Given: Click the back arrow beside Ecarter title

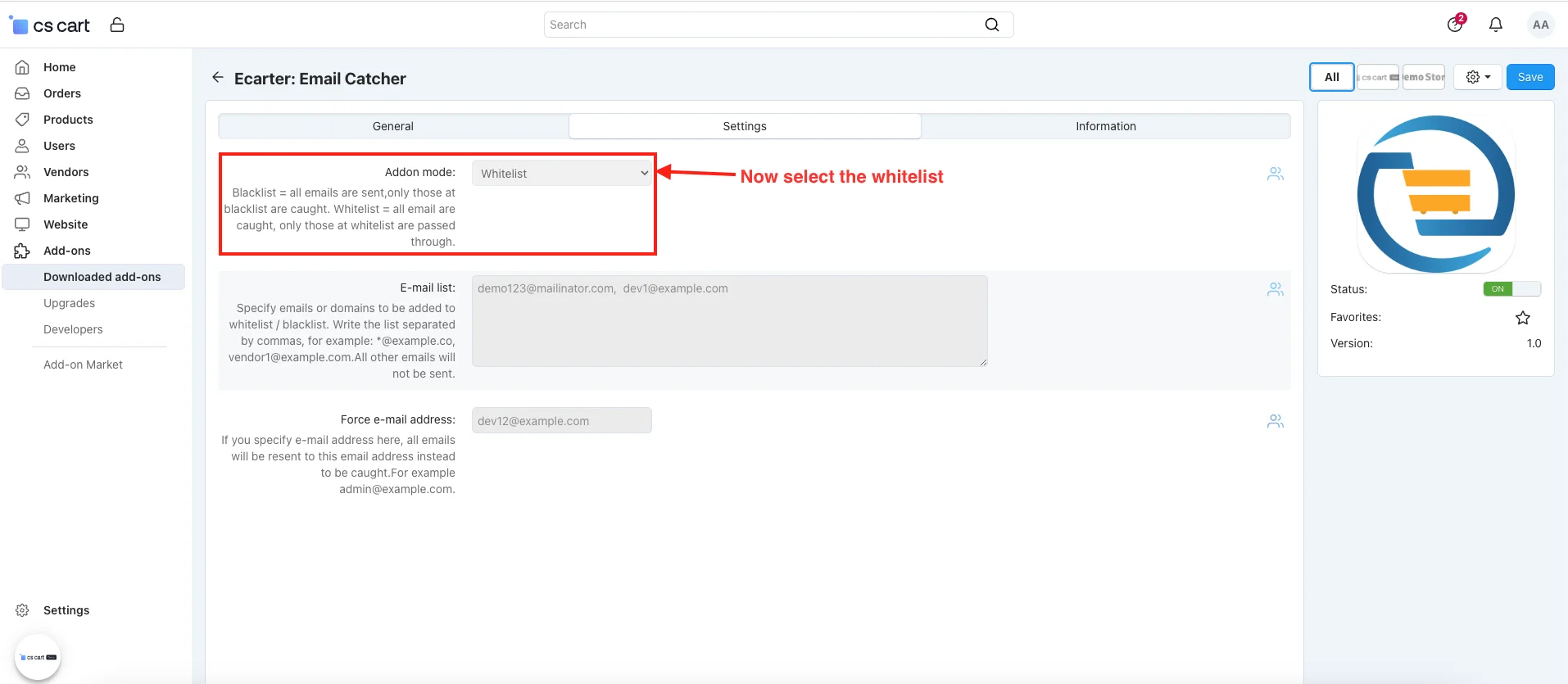Looking at the screenshot, I should coord(217,77).
